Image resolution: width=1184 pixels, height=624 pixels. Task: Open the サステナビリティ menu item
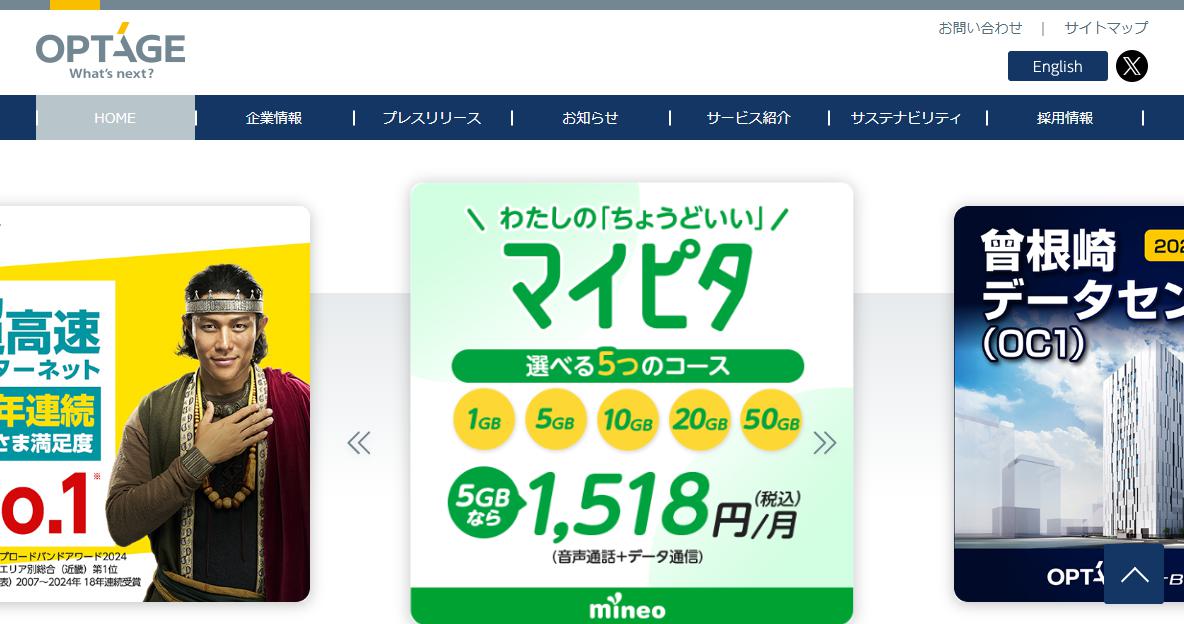coord(906,118)
